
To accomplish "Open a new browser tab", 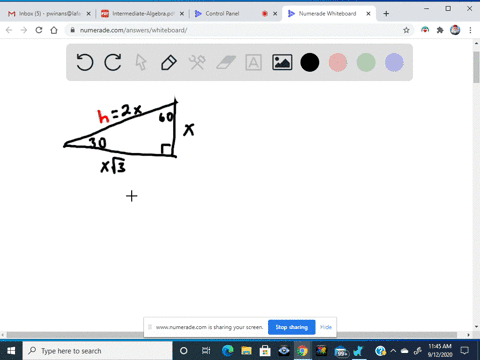I will tap(386, 14).
